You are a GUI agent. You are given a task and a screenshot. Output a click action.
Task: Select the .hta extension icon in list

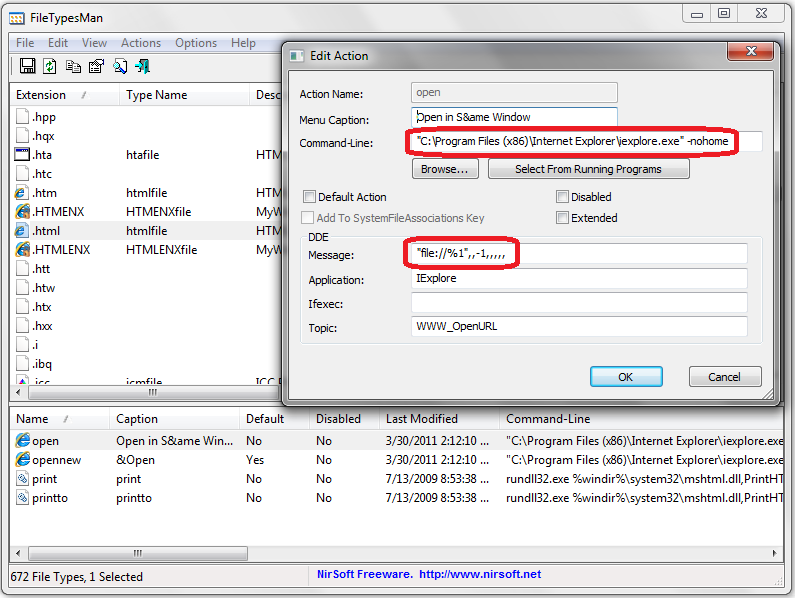point(23,155)
